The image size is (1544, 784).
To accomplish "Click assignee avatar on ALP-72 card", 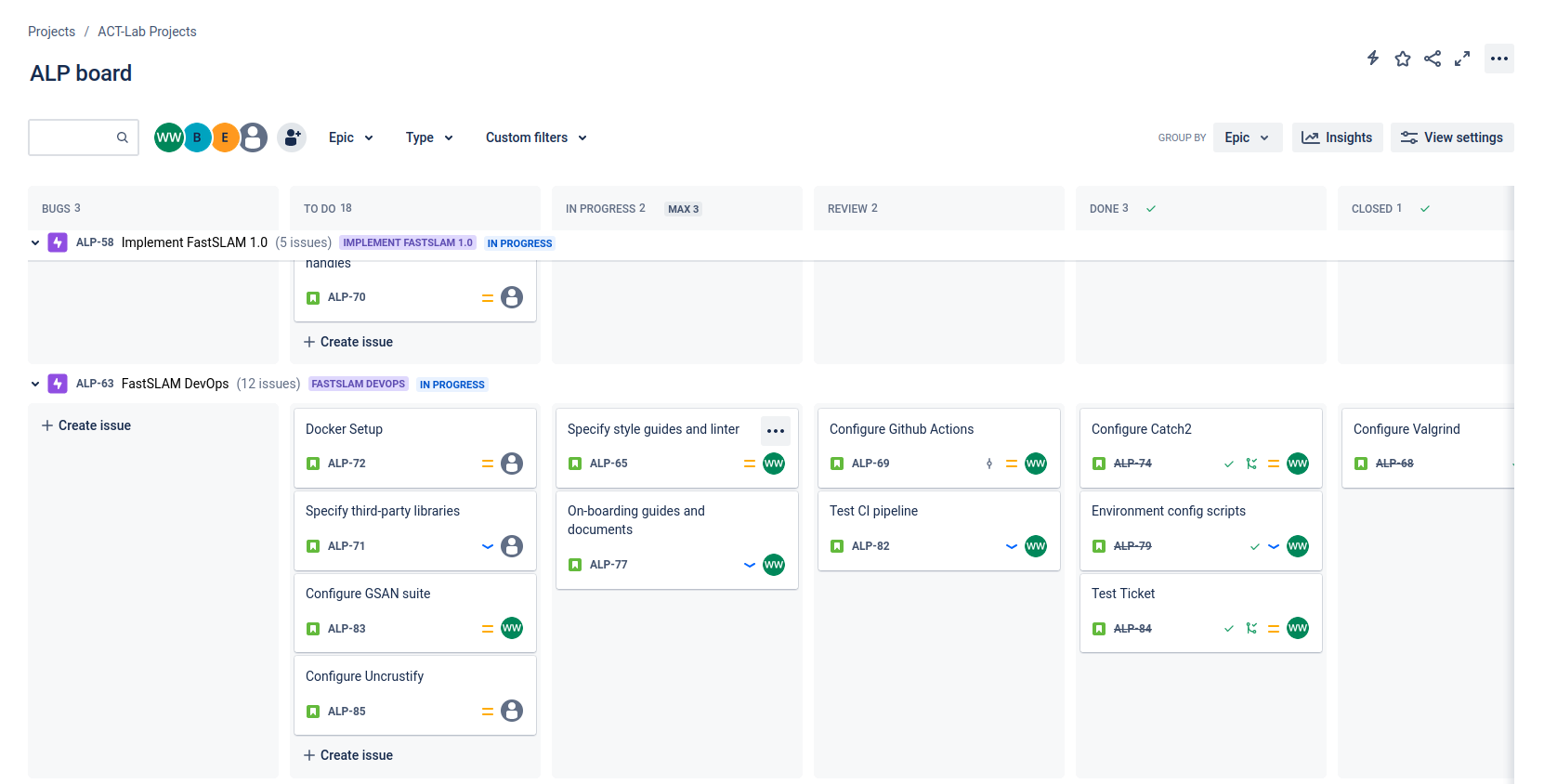I will click(x=512, y=464).
